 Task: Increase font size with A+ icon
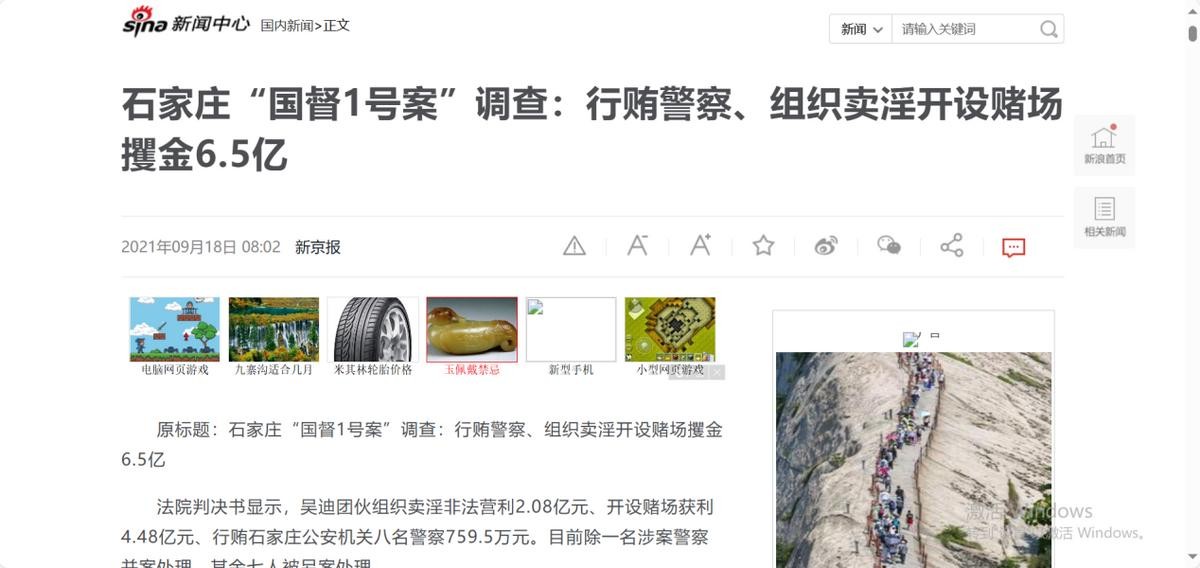coord(700,245)
